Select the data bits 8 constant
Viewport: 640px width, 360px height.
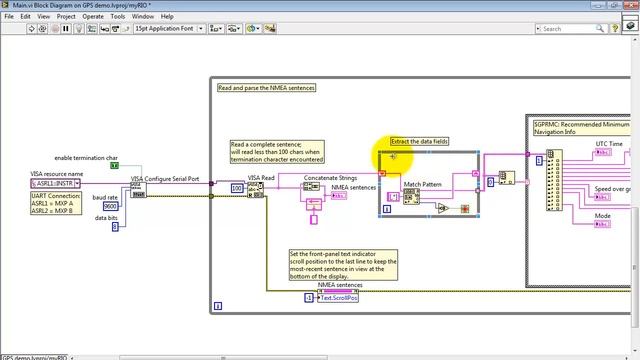pyautogui.click(x=115, y=227)
